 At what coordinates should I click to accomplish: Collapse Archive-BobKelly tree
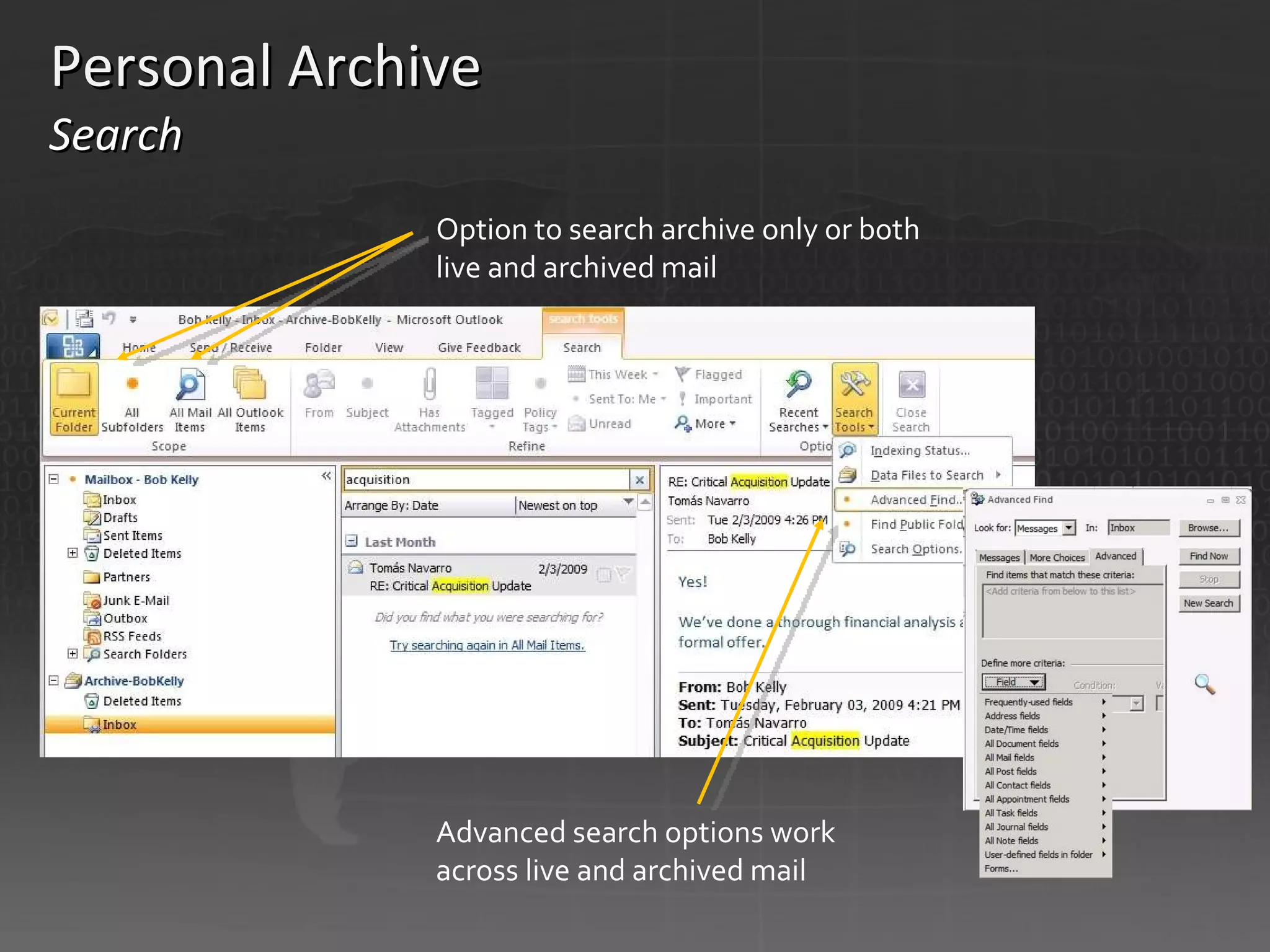click(54, 681)
